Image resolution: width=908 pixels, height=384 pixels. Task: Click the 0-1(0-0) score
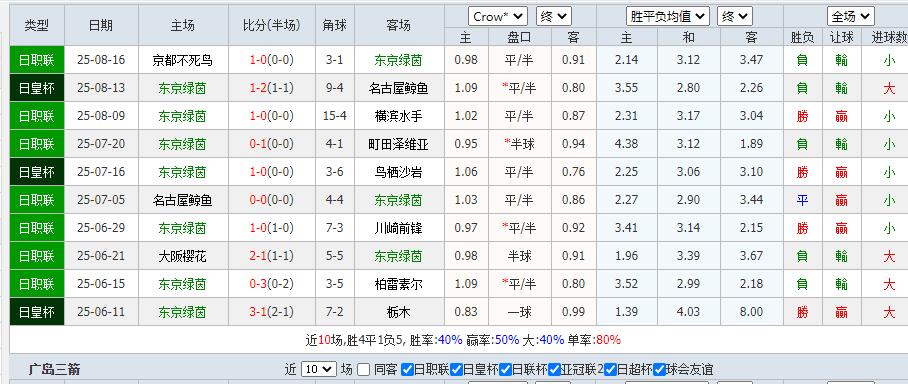click(x=272, y=144)
